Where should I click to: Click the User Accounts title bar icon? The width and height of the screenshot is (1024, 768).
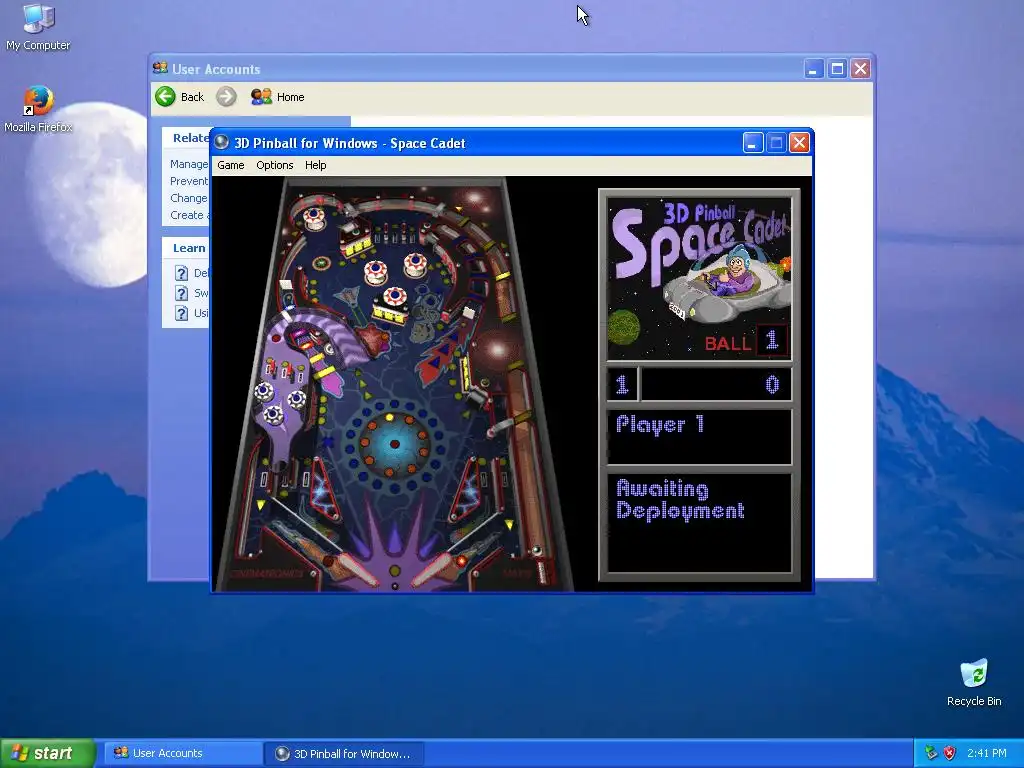pos(160,68)
